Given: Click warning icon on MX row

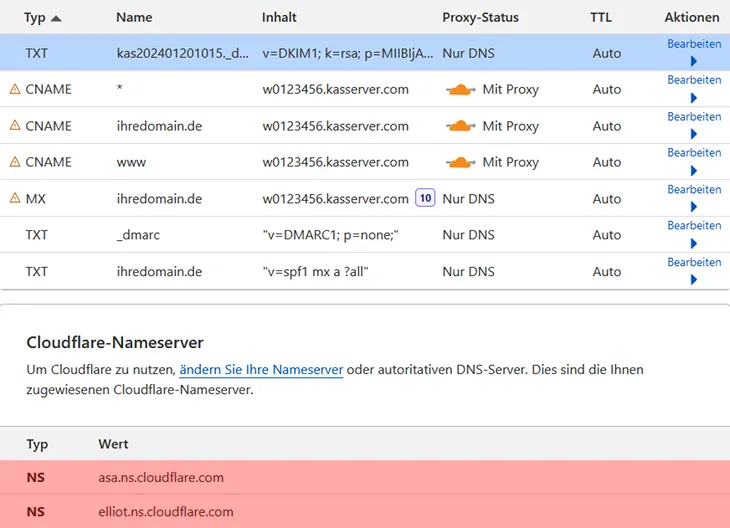Looking at the screenshot, I should point(15,198).
